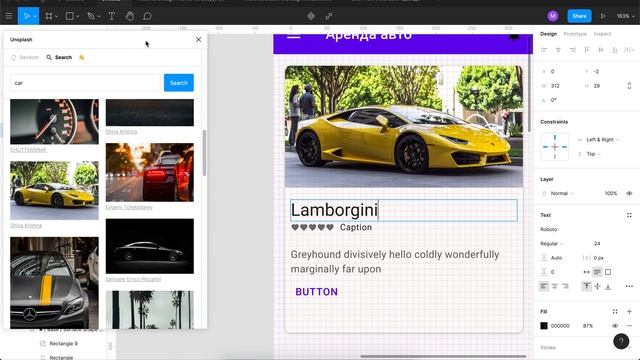This screenshot has height=360, width=640.
Task: Select the Pen tool
Action: click(91, 16)
